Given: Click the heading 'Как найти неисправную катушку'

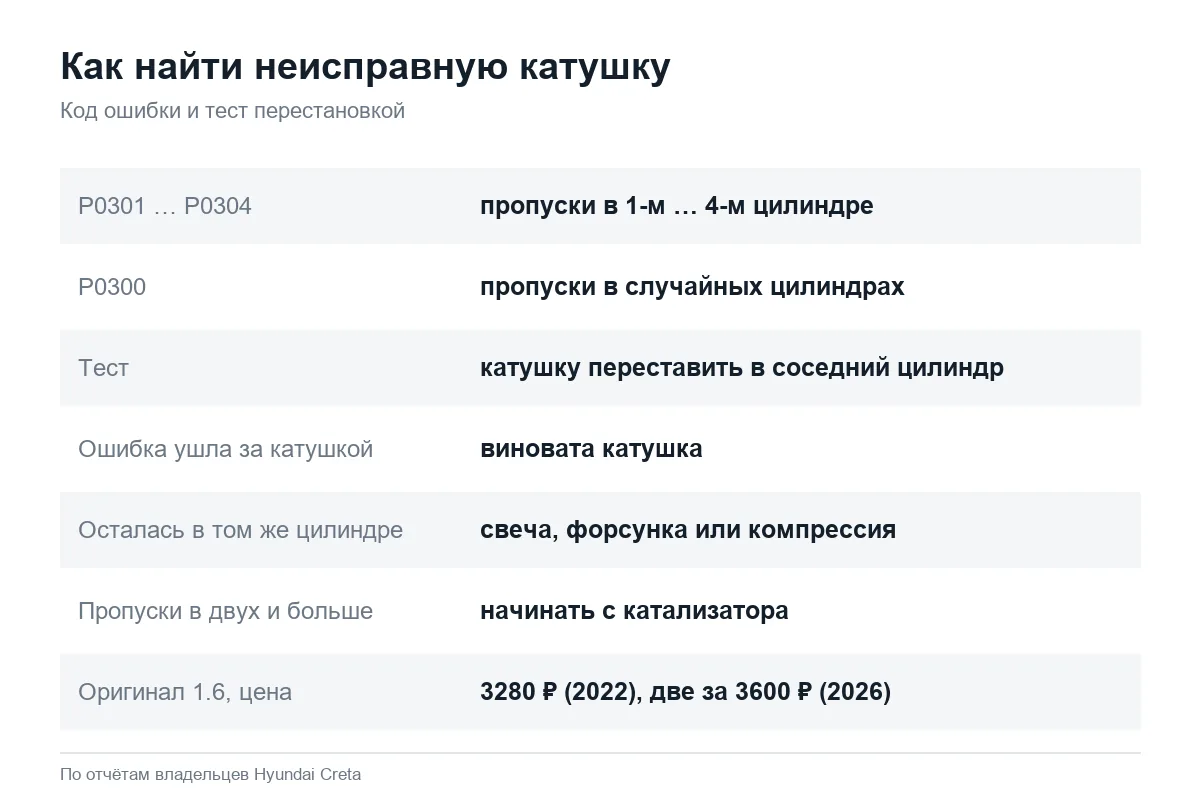Looking at the screenshot, I should click(365, 67).
